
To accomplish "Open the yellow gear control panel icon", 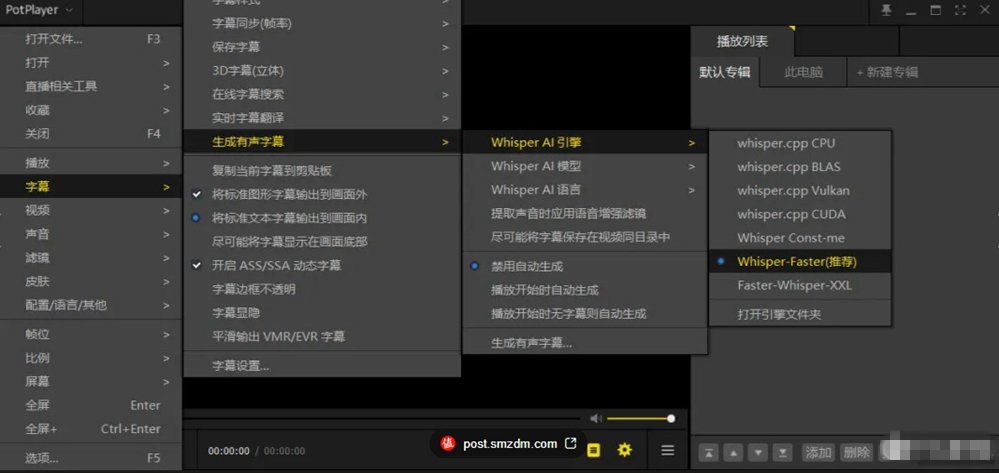I will click(x=624, y=450).
